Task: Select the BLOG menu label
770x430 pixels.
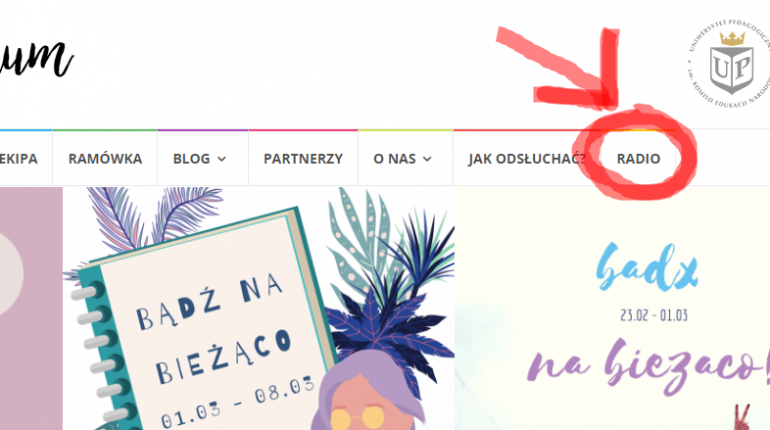Action: [x=192, y=159]
